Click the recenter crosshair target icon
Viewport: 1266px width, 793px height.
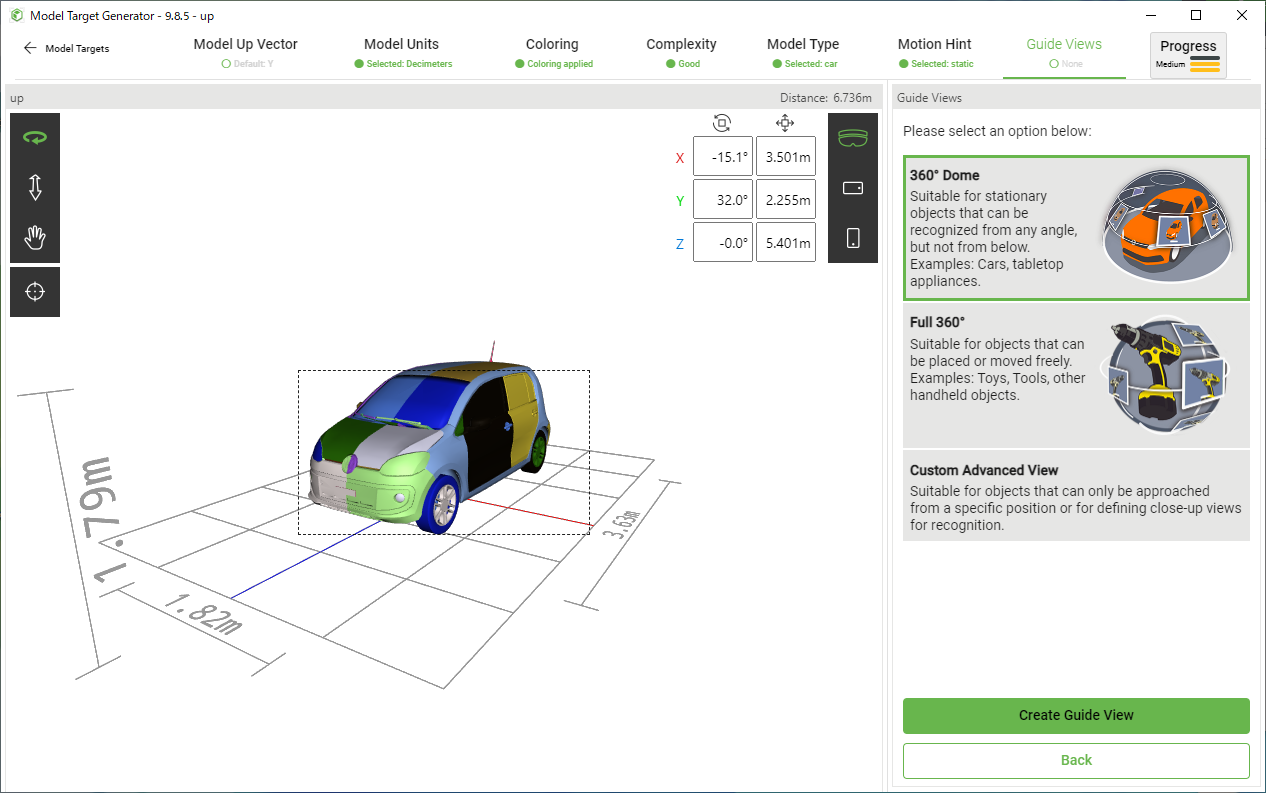click(x=35, y=292)
